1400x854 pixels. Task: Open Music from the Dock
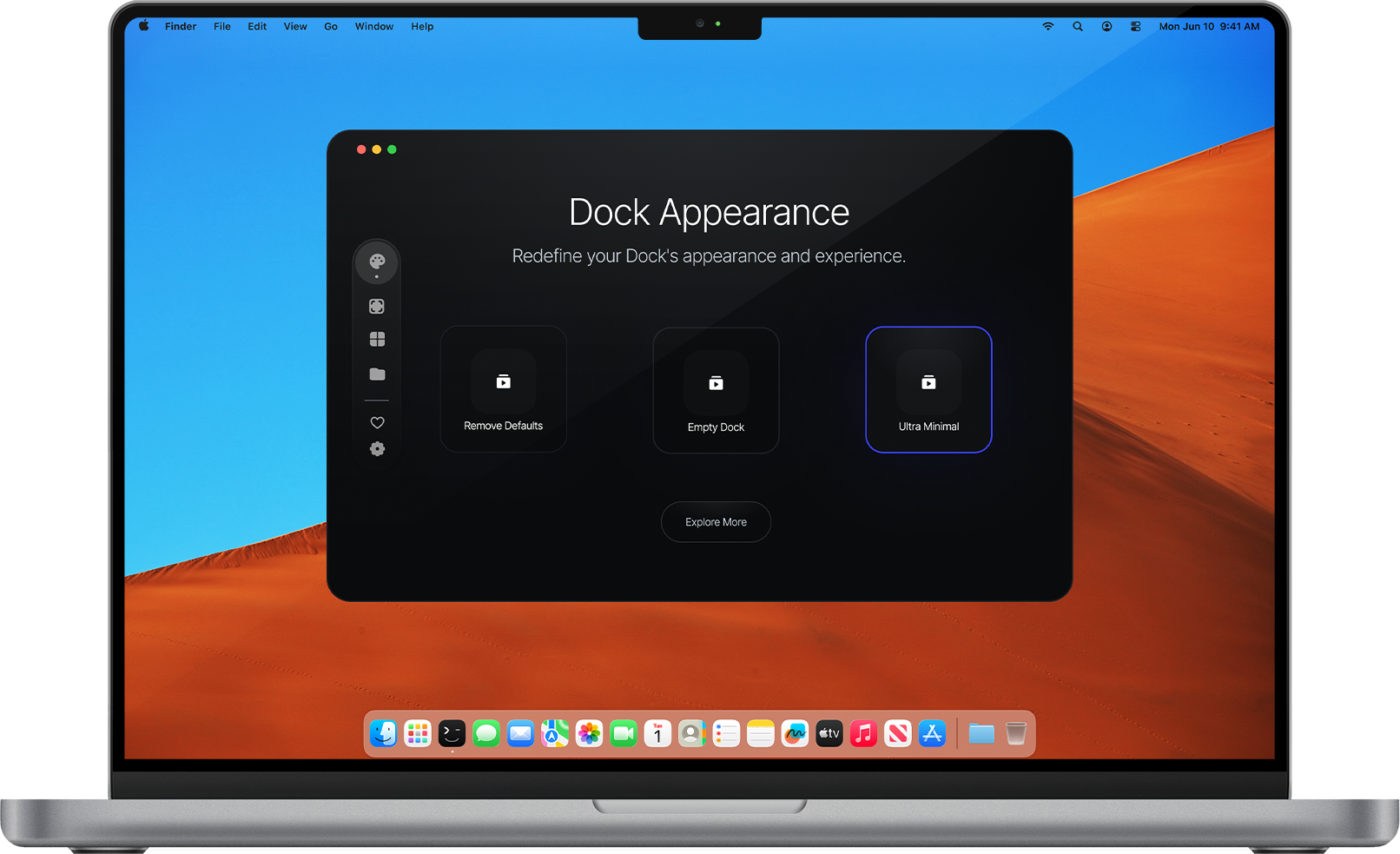point(863,734)
